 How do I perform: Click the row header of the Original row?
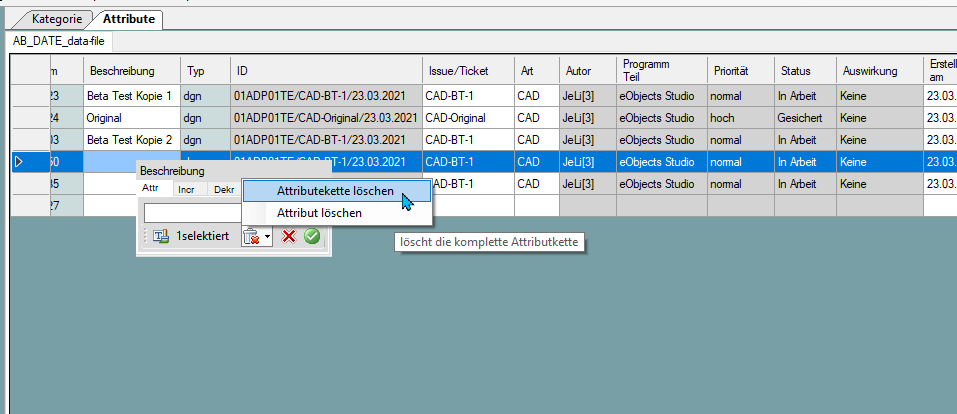pyautogui.click(x=31, y=118)
